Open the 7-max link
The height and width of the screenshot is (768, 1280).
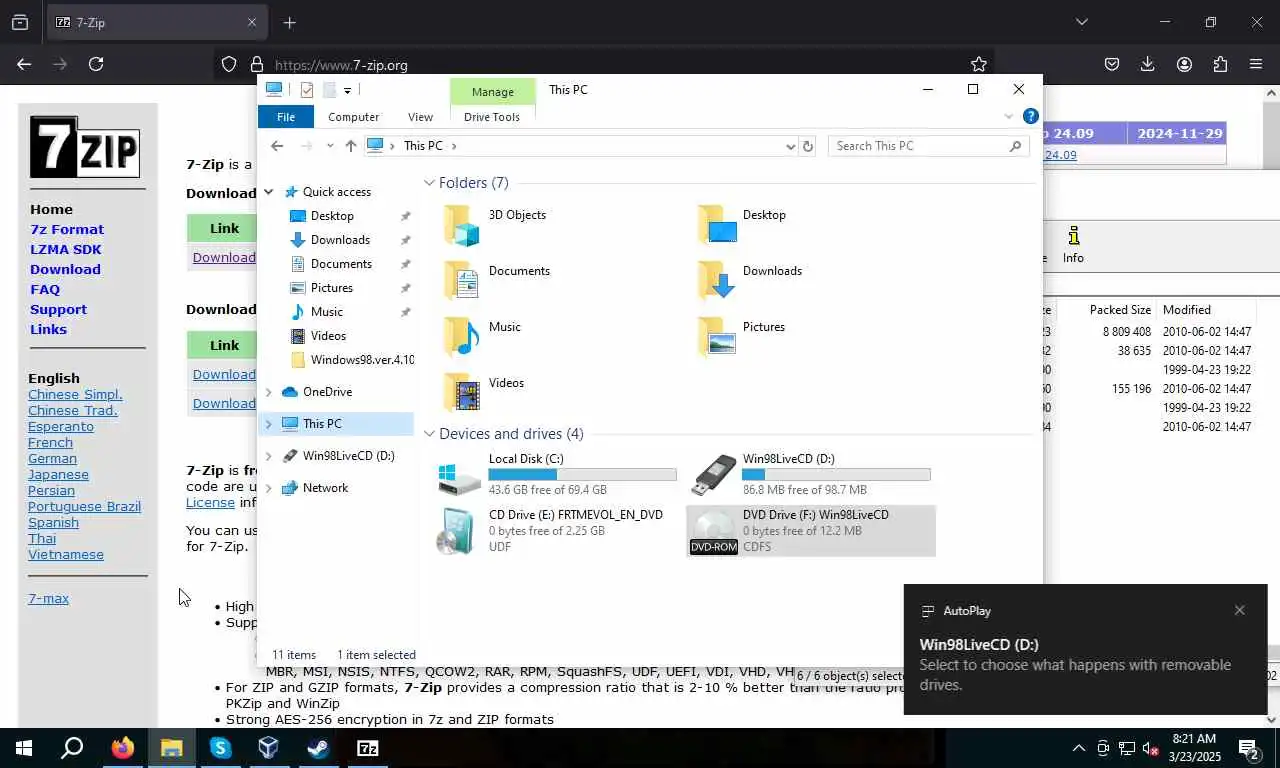(x=48, y=598)
